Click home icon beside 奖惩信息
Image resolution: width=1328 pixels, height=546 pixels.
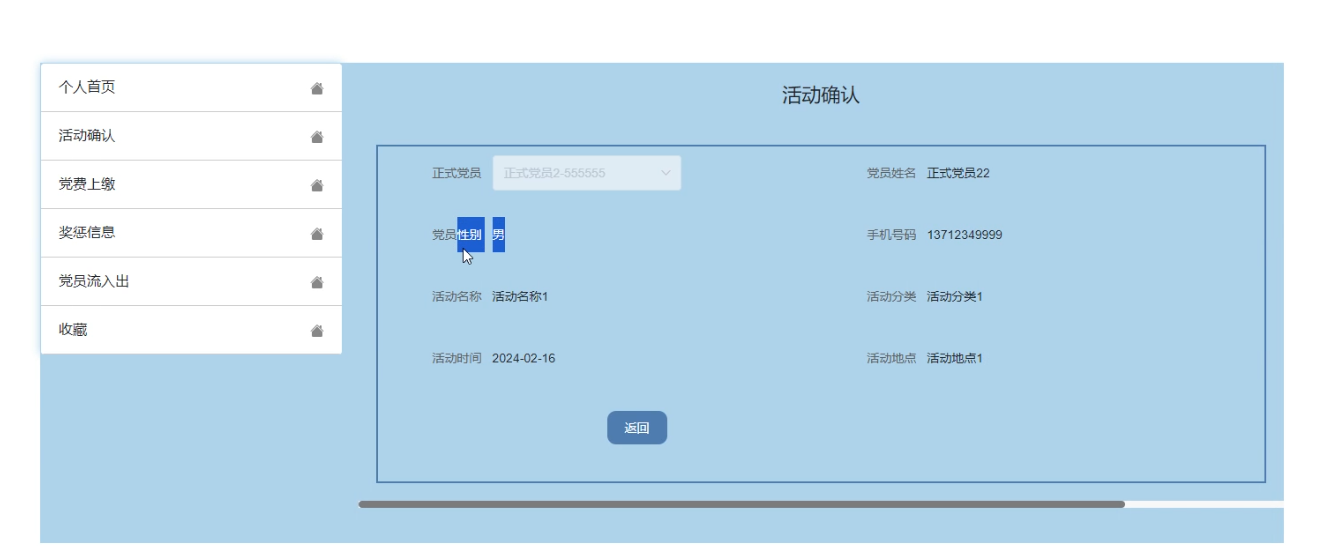pos(317,234)
